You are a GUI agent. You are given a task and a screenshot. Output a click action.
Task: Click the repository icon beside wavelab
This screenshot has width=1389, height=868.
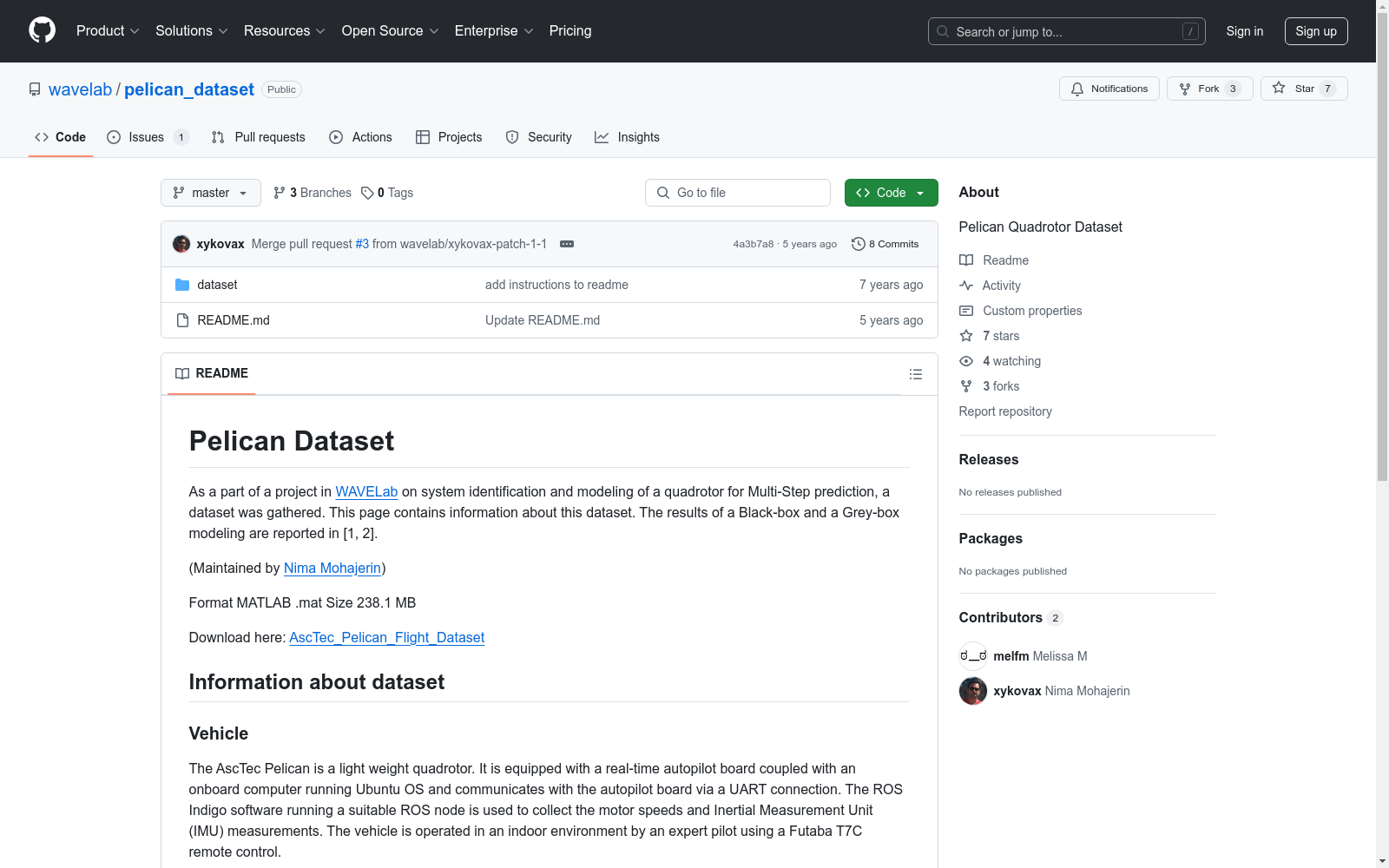tap(35, 89)
